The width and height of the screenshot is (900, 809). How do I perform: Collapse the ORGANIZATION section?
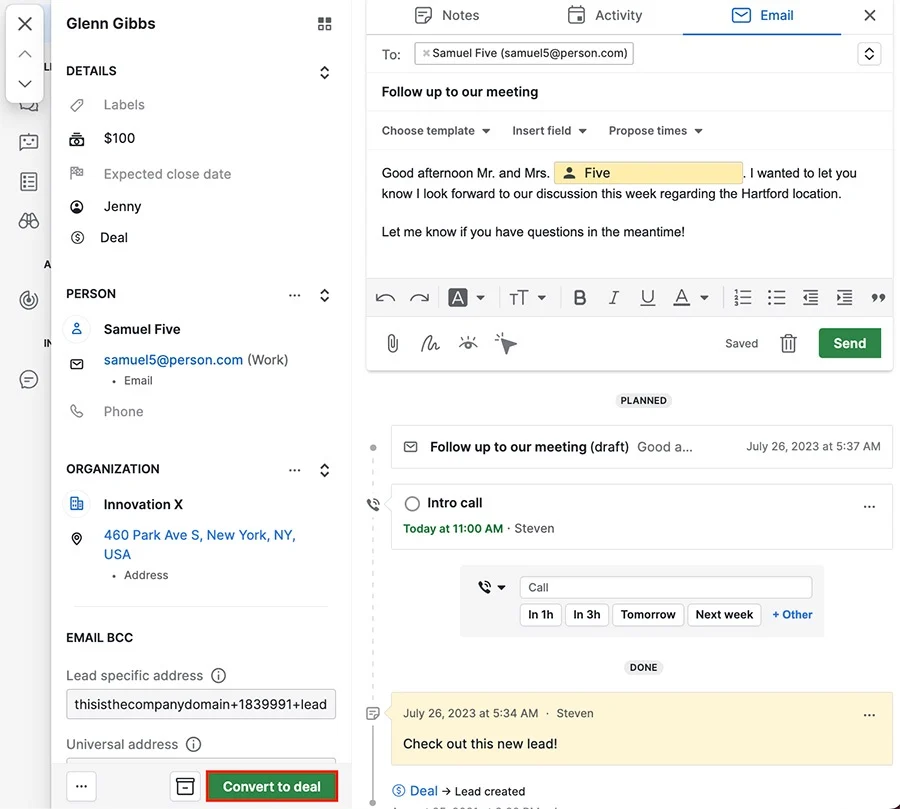(x=324, y=470)
